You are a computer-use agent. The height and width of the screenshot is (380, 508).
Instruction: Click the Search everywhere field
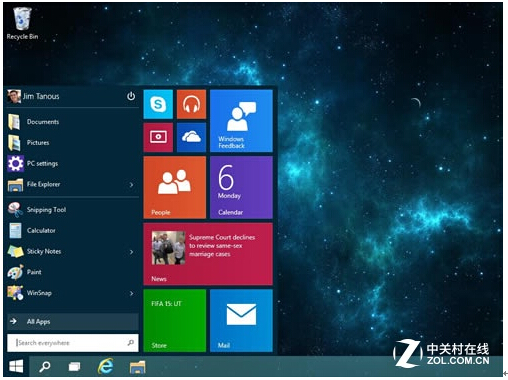pos(73,343)
